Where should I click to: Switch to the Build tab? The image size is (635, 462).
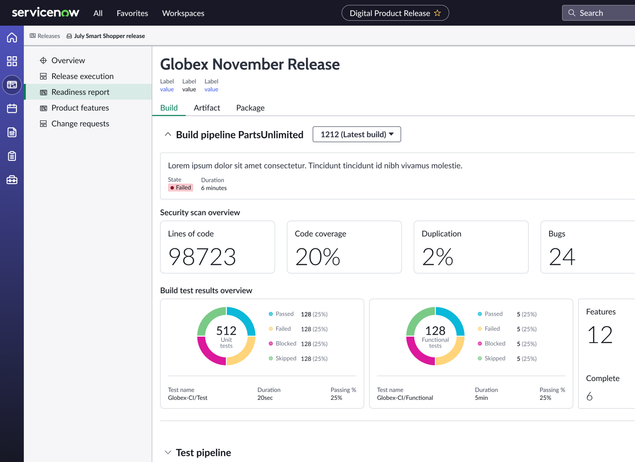169,108
